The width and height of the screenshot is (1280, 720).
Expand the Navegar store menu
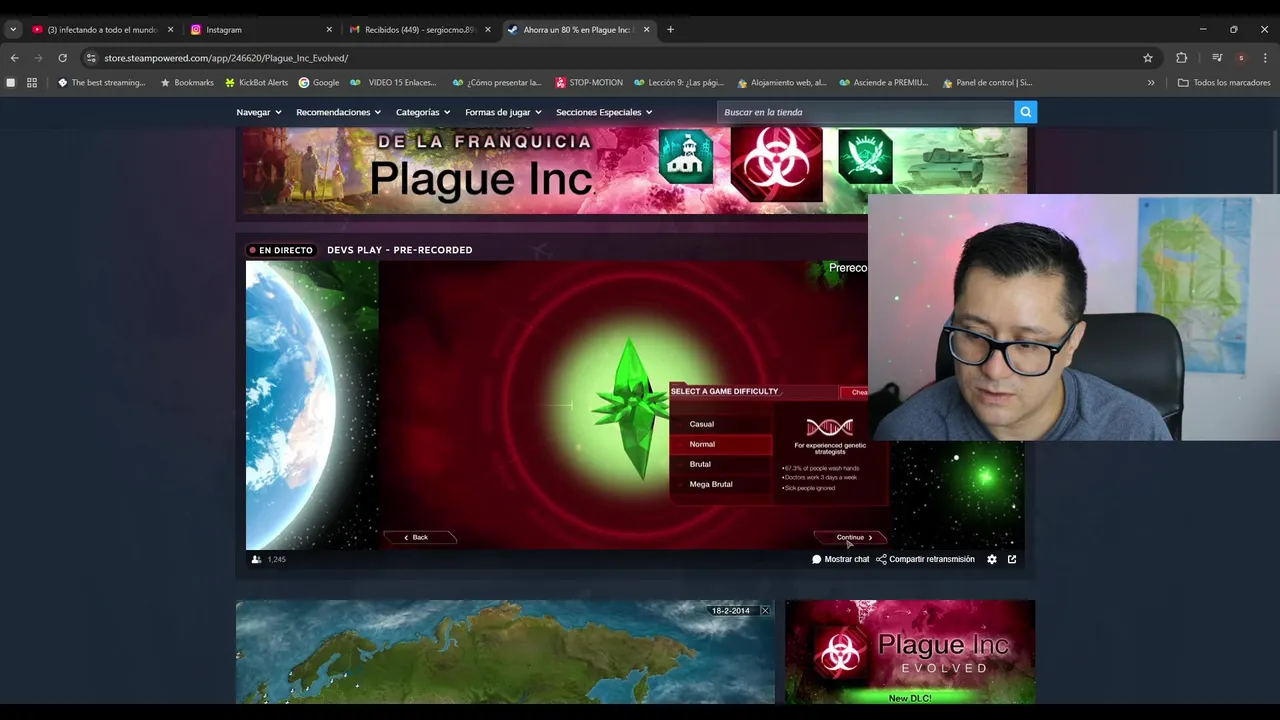pos(259,112)
